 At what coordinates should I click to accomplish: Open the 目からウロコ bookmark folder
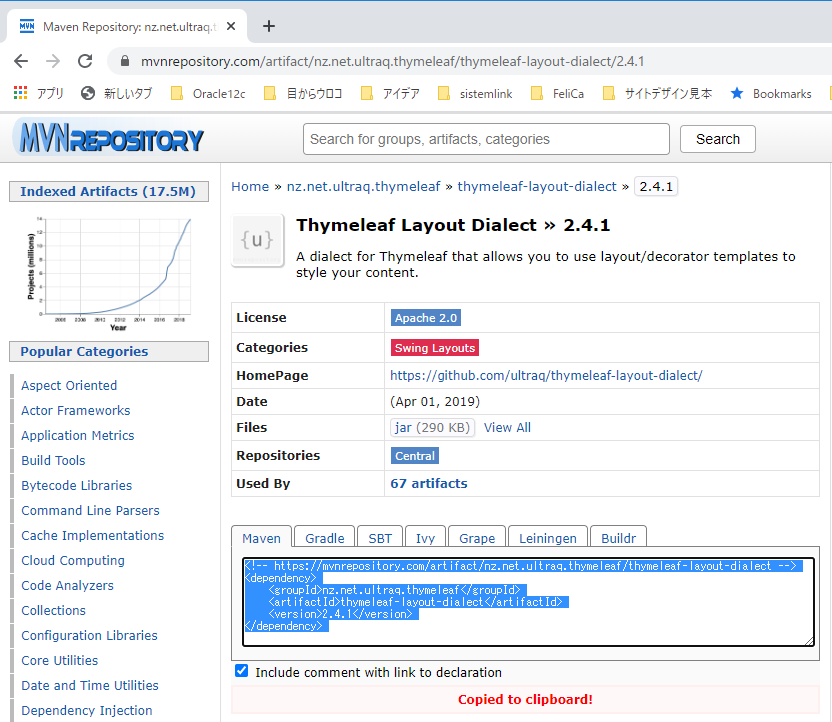click(303, 93)
